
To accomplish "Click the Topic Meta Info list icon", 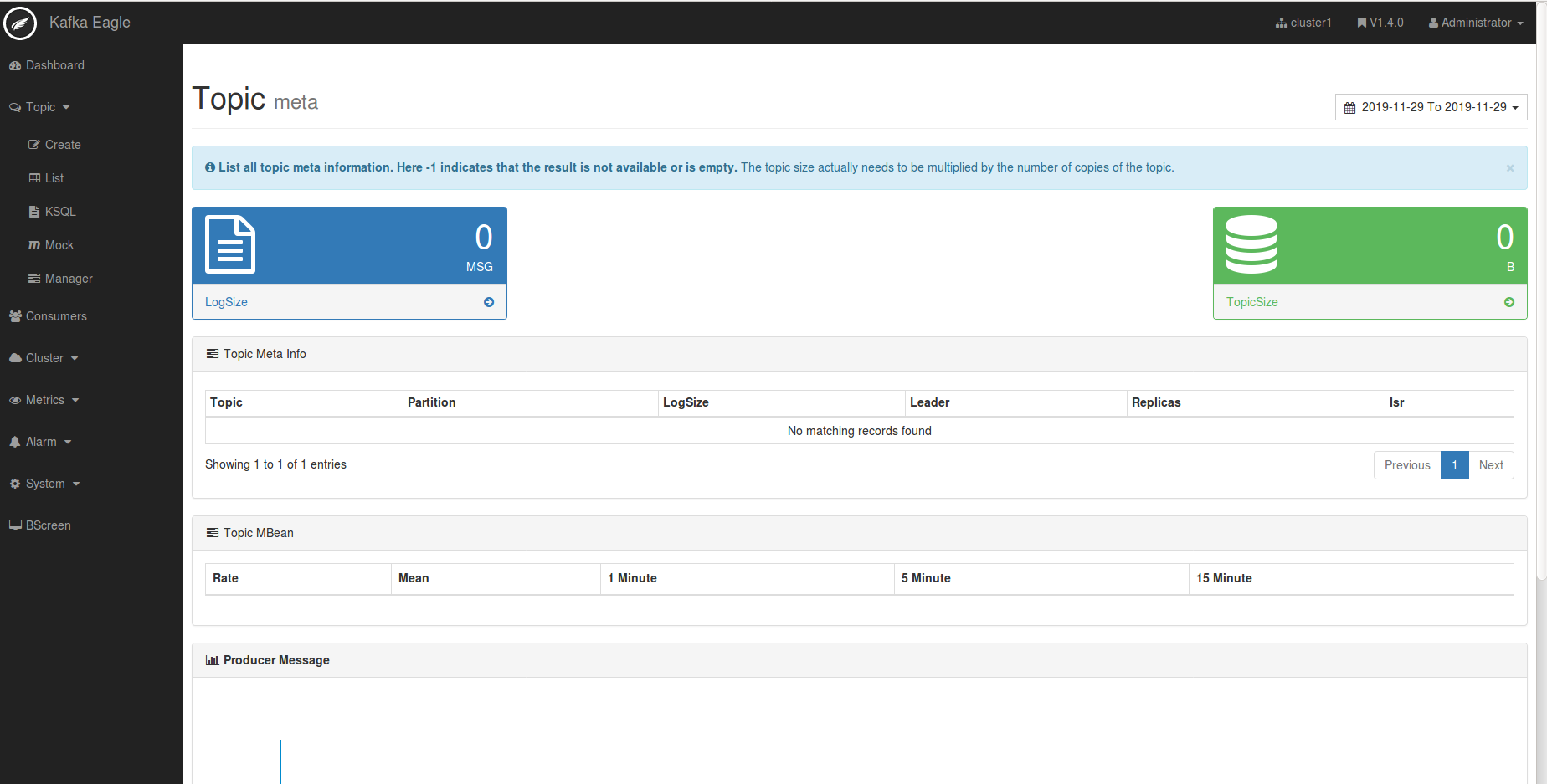I will tap(213, 354).
